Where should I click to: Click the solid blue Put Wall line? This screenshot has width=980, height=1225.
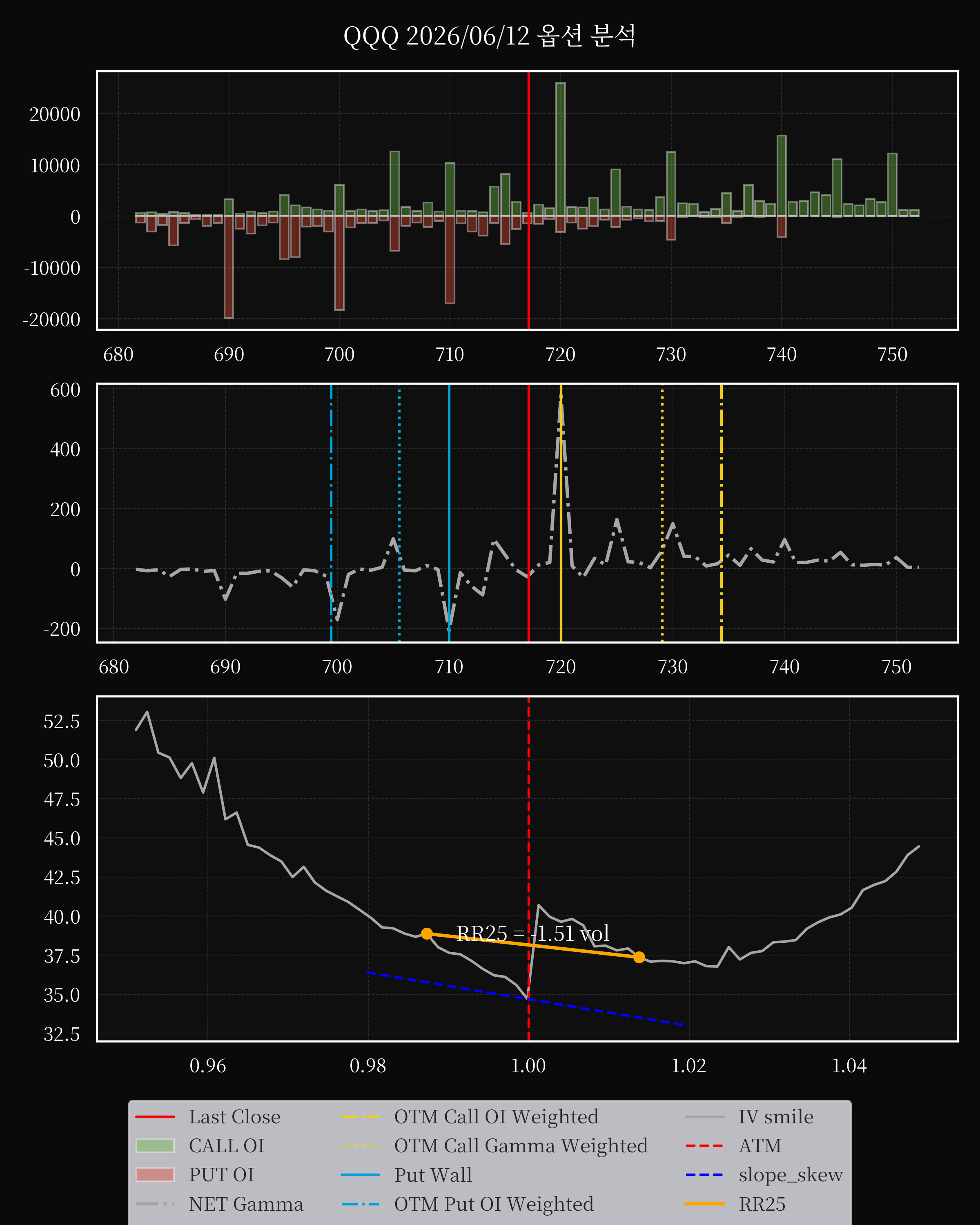(449, 513)
